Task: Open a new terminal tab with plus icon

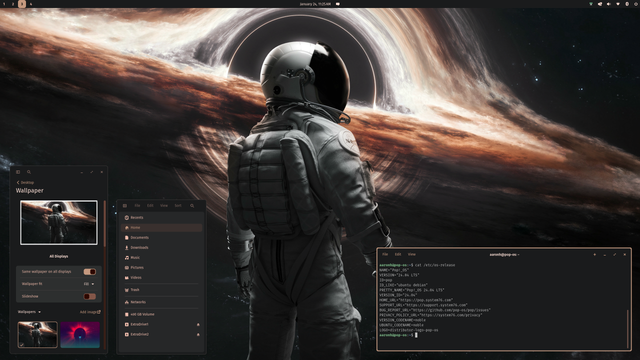Action: coord(595,254)
